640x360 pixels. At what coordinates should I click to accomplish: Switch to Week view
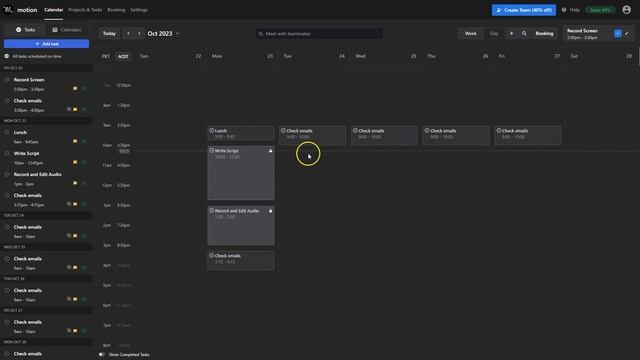[x=470, y=33]
